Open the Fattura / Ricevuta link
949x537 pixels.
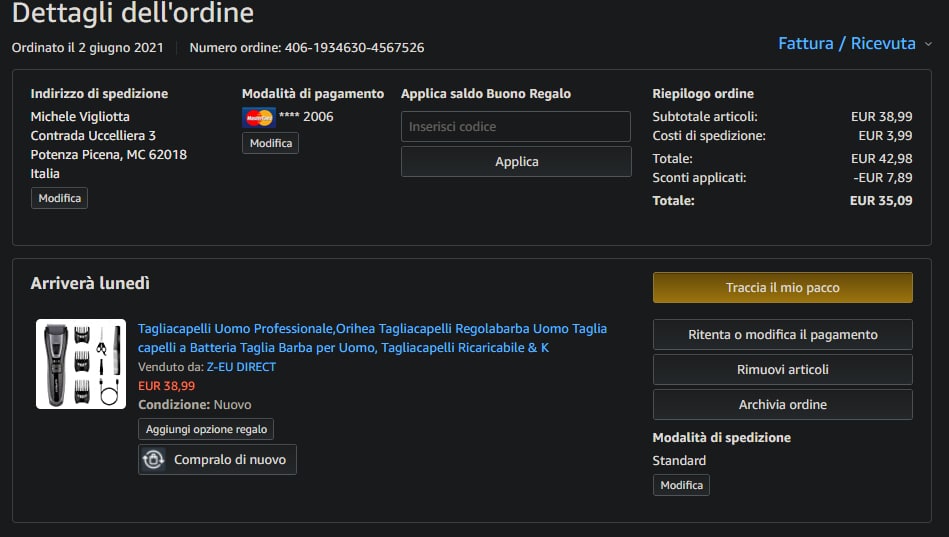846,43
